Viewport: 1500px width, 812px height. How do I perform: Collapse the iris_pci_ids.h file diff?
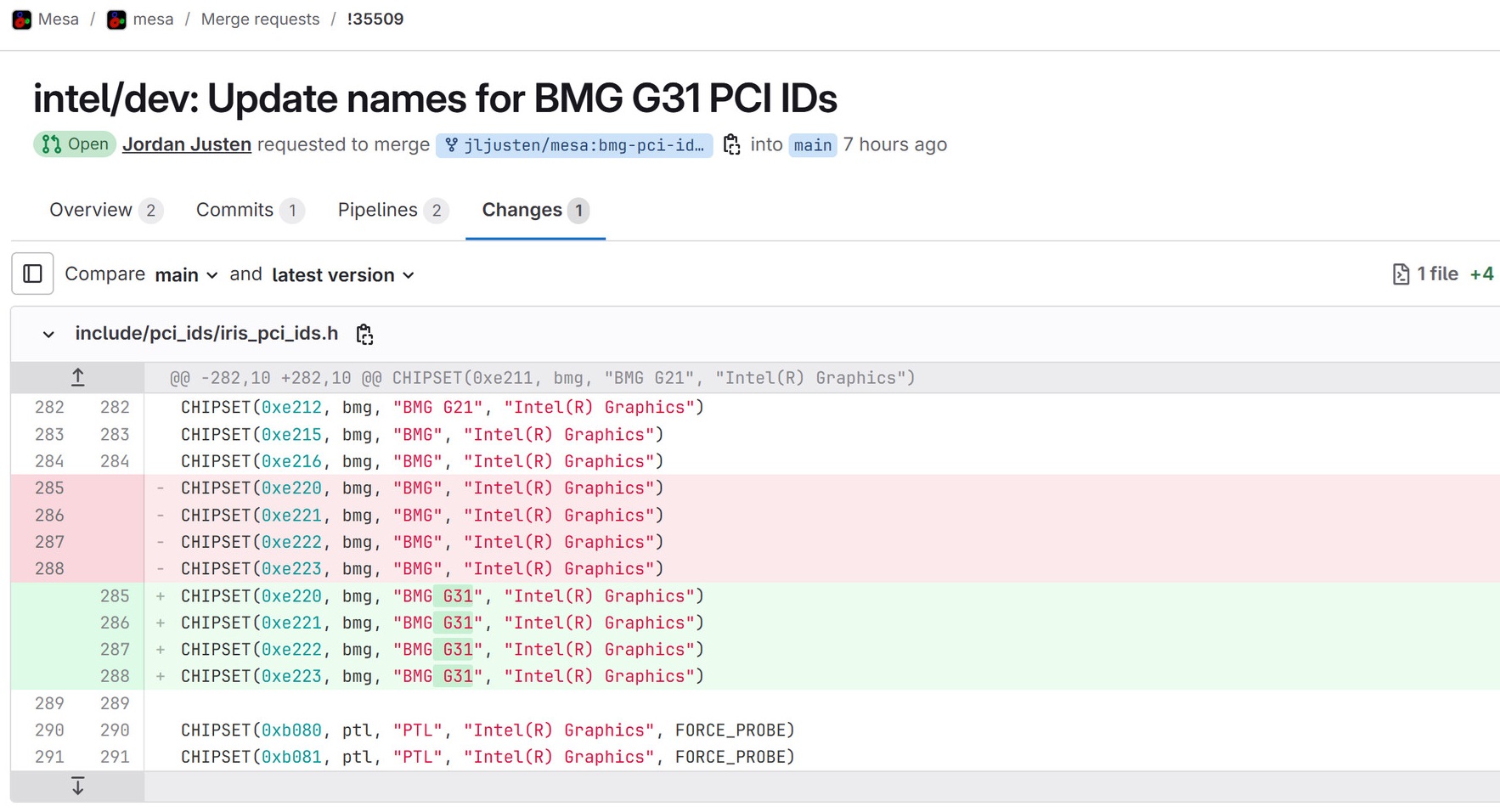(x=48, y=335)
